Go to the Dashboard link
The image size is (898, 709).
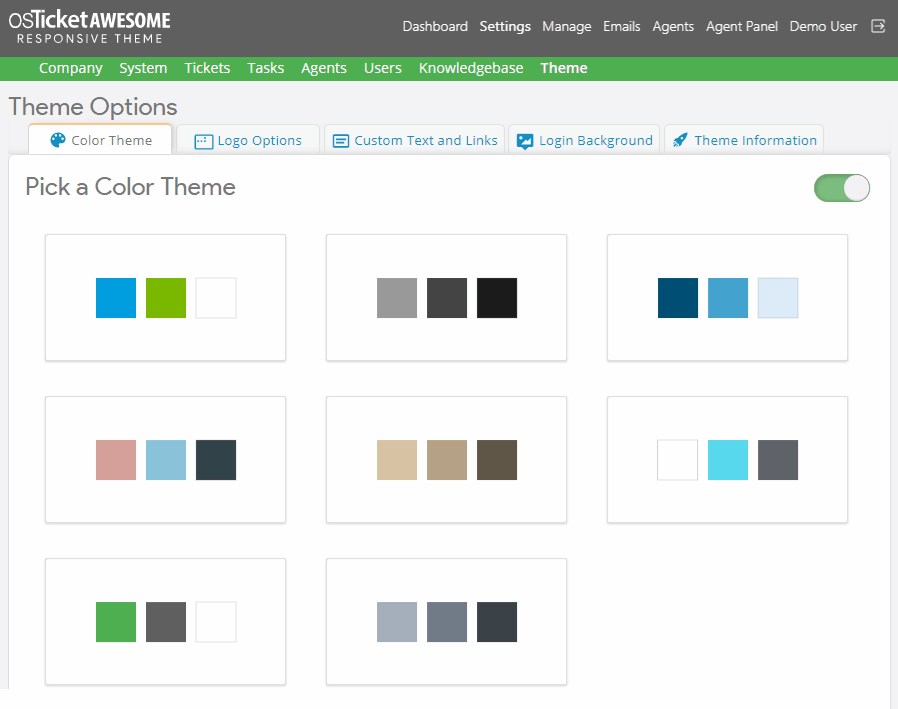click(435, 26)
